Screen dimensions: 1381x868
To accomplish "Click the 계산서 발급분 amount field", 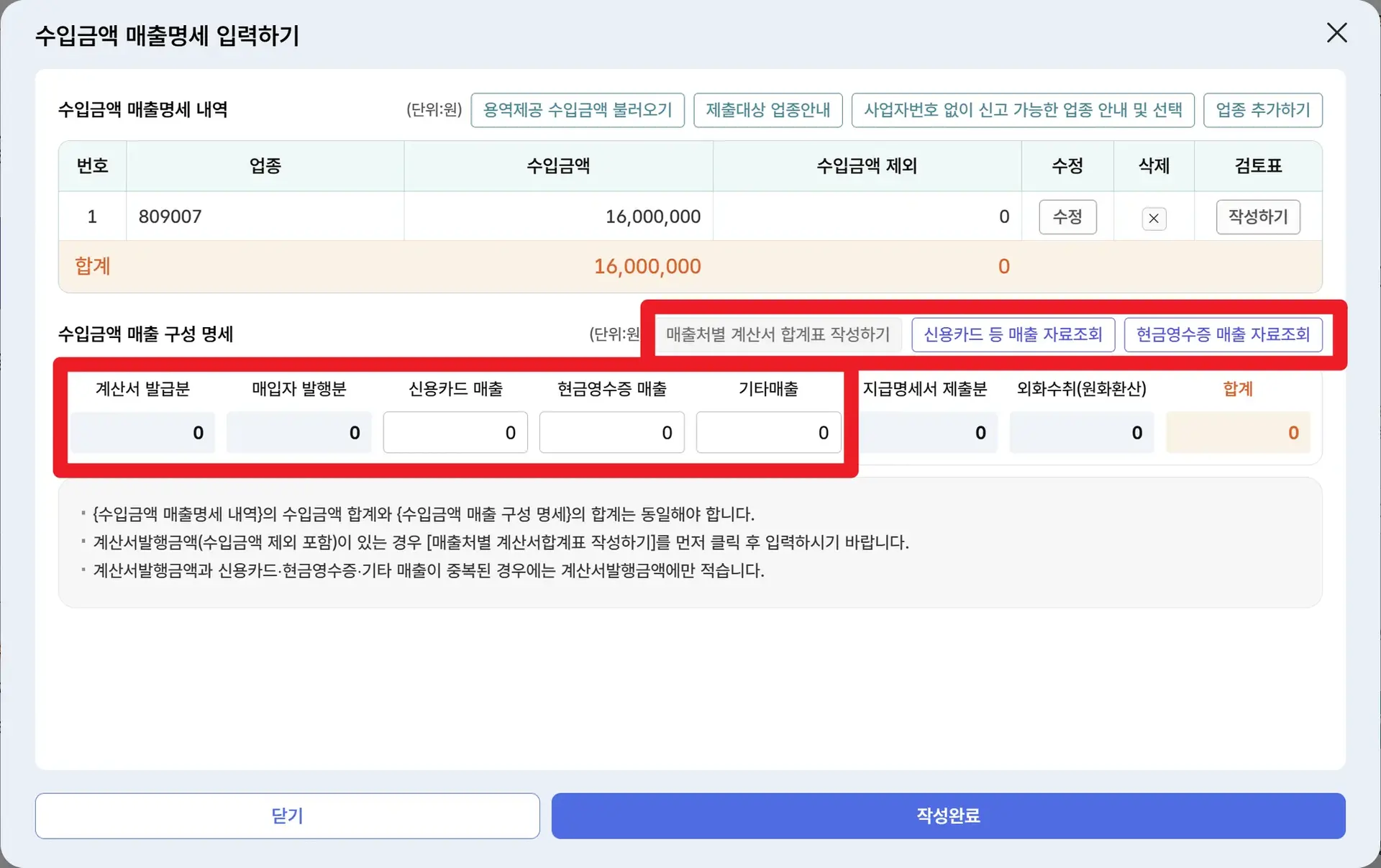I will pos(142,432).
